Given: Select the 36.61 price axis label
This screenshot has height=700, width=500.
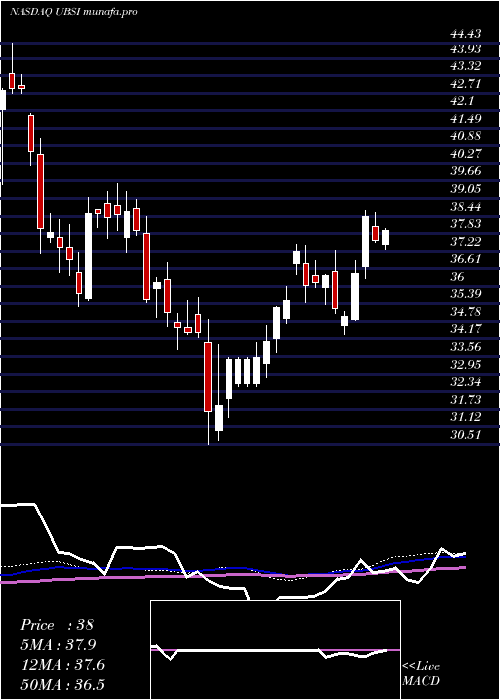Looking at the screenshot, I should [466, 259].
